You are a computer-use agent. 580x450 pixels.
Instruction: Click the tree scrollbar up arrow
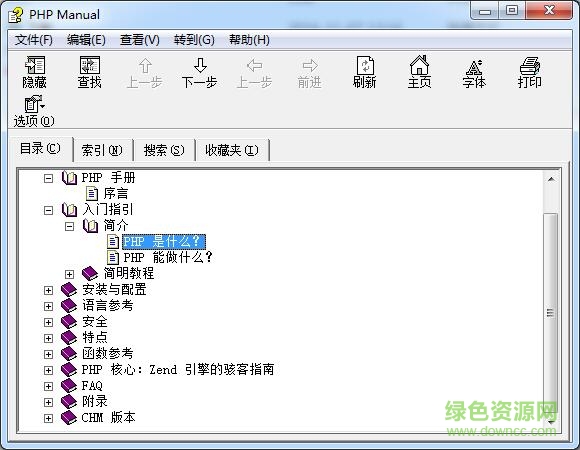551,179
